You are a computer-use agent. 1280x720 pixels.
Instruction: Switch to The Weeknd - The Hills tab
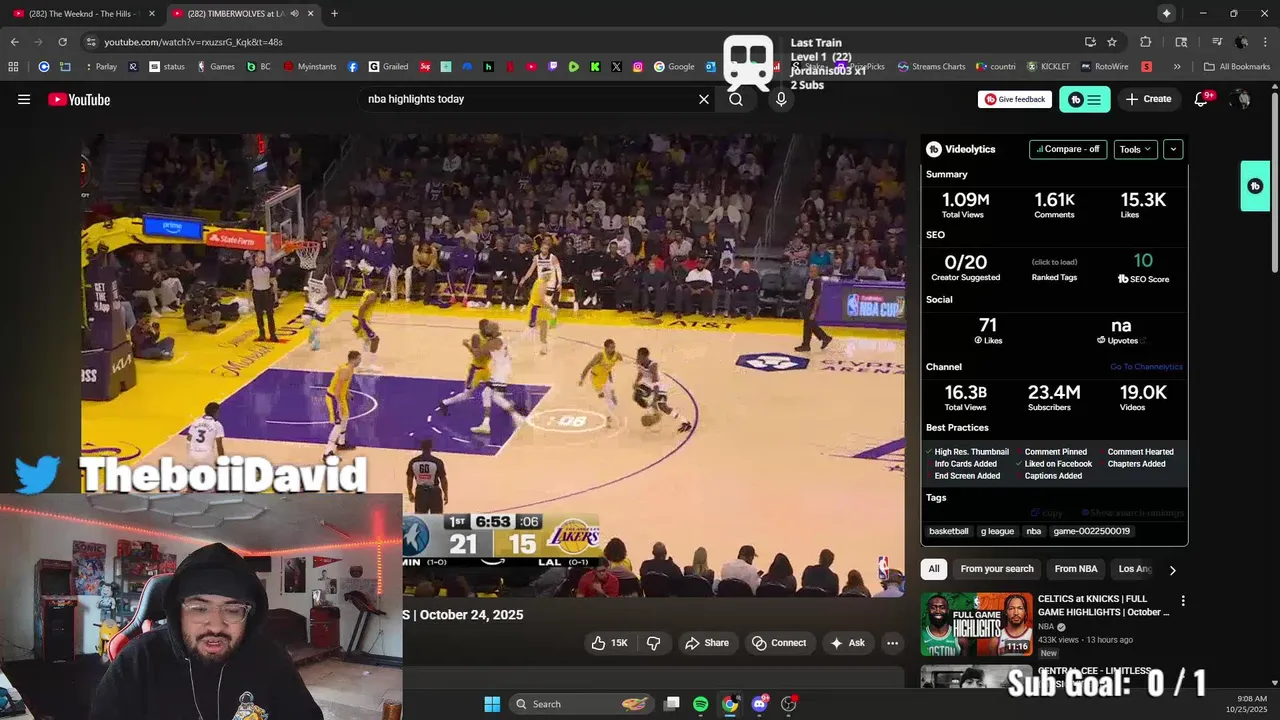click(x=83, y=13)
